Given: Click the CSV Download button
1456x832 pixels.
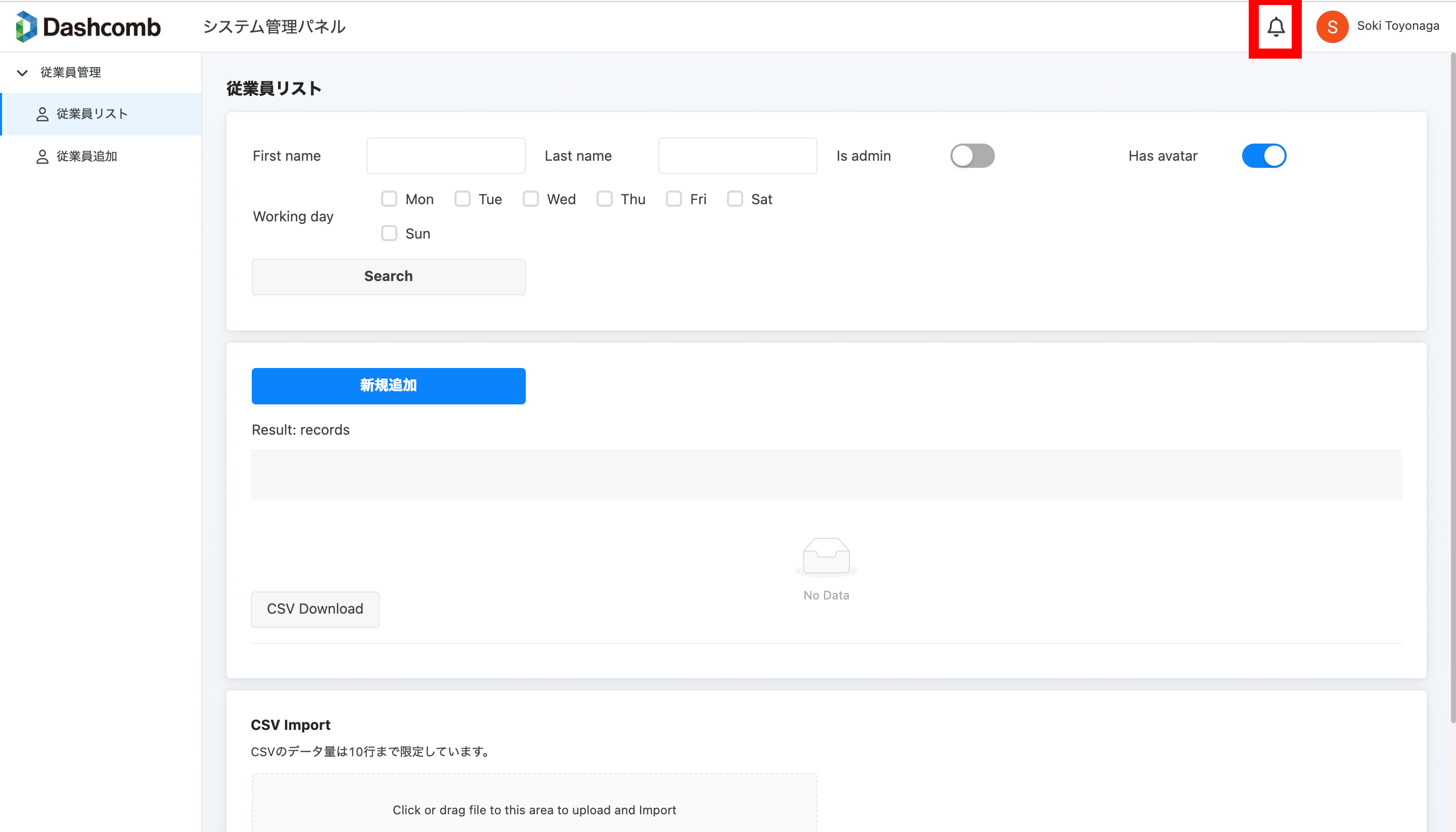Looking at the screenshot, I should (x=315, y=609).
